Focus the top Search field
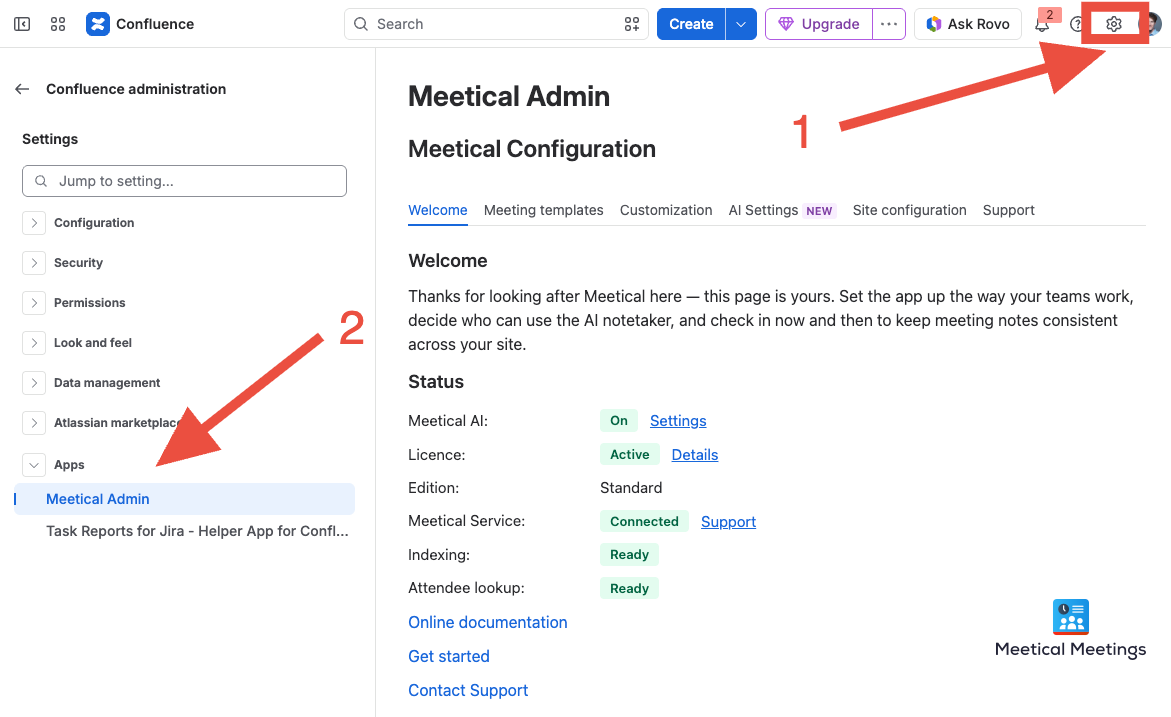The image size is (1171, 717). click(x=496, y=24)
